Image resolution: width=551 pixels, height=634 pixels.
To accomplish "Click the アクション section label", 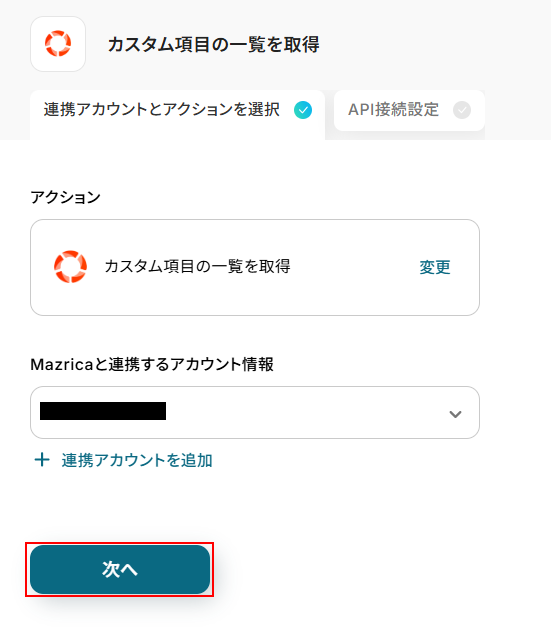I will click(65, 197).
